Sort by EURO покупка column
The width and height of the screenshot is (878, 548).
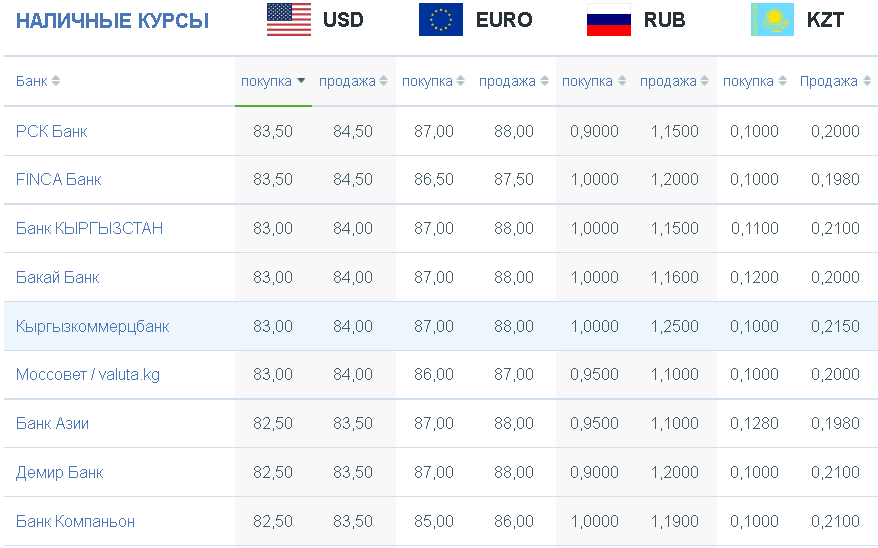pyautogui.click(x=433, y=81)
